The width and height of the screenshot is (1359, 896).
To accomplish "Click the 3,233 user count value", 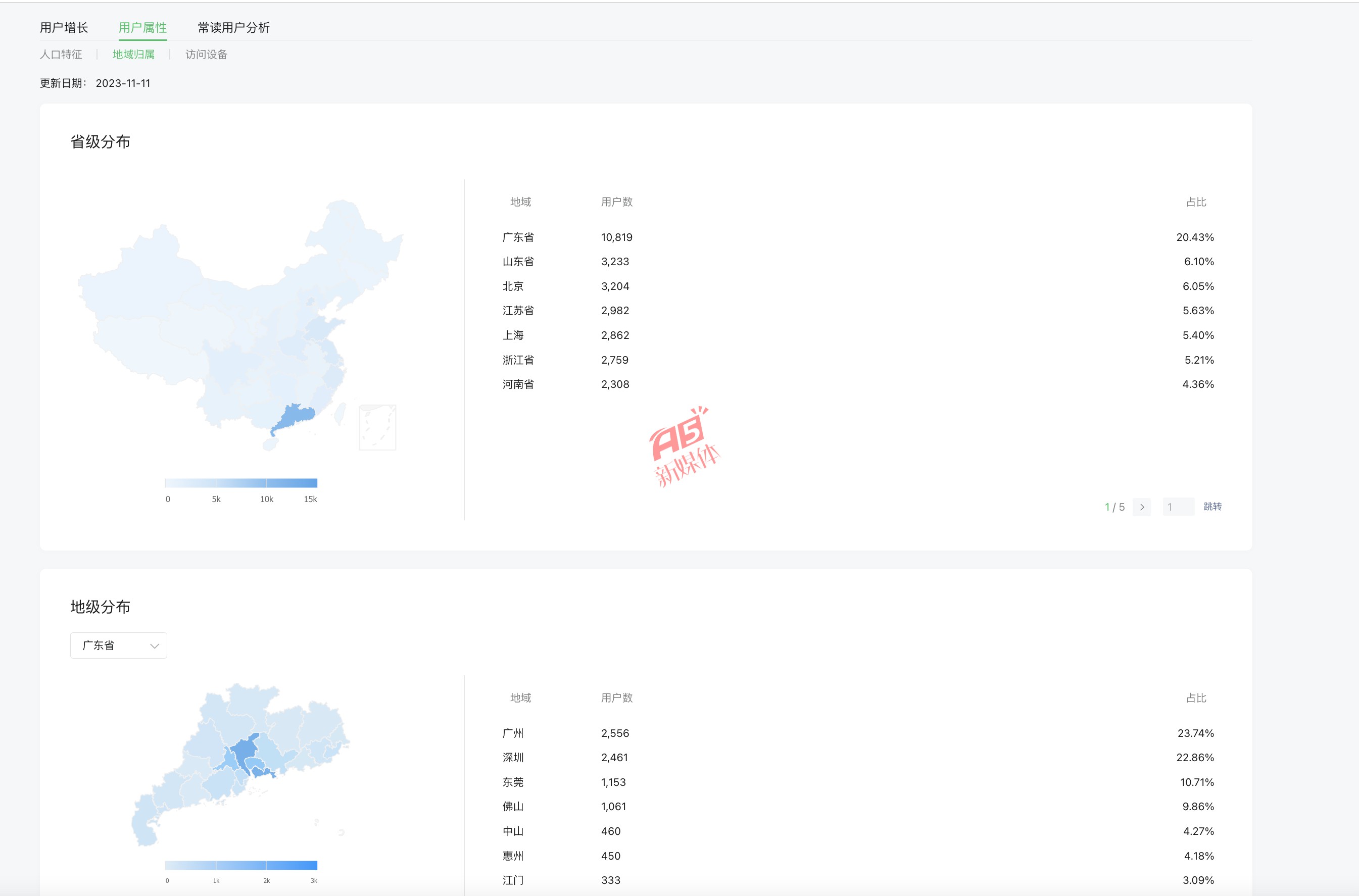I will (x=615, y=262).
